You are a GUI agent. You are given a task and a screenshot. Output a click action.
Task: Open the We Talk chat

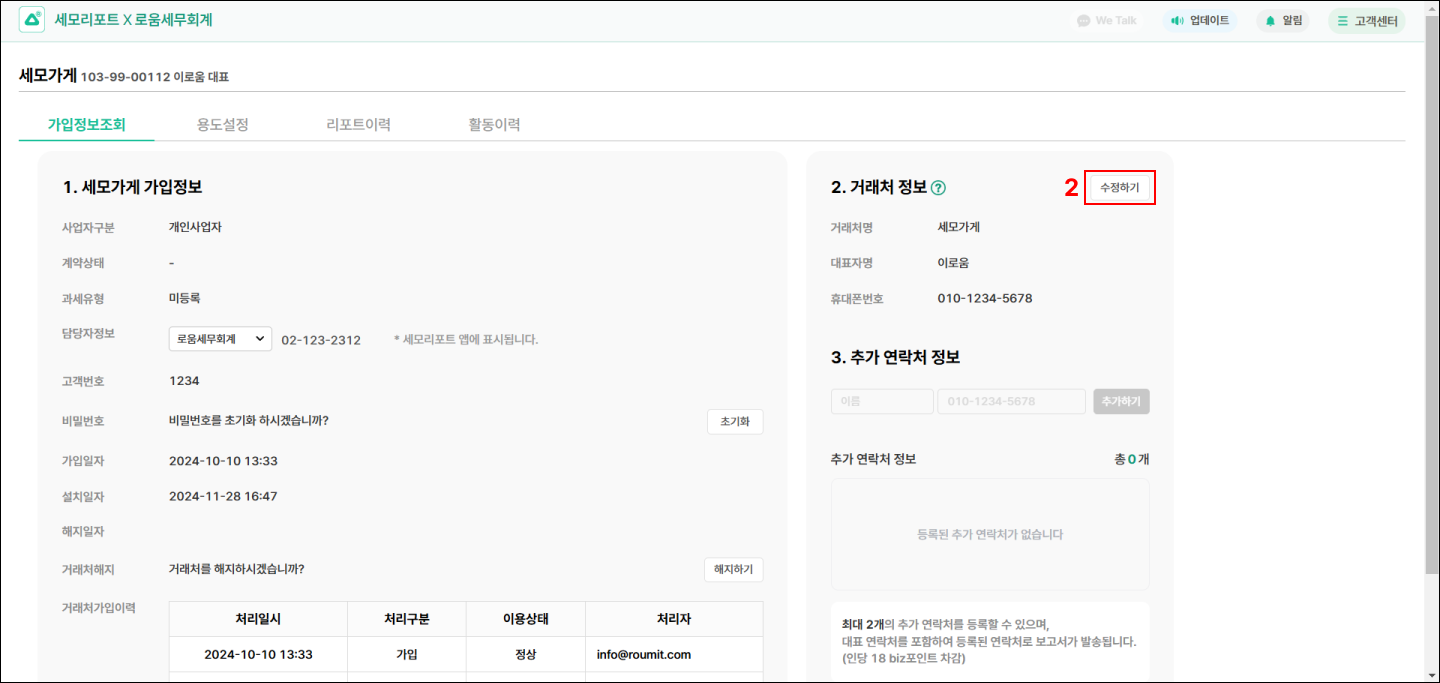pyautogui.click(x=1107, y=21)
